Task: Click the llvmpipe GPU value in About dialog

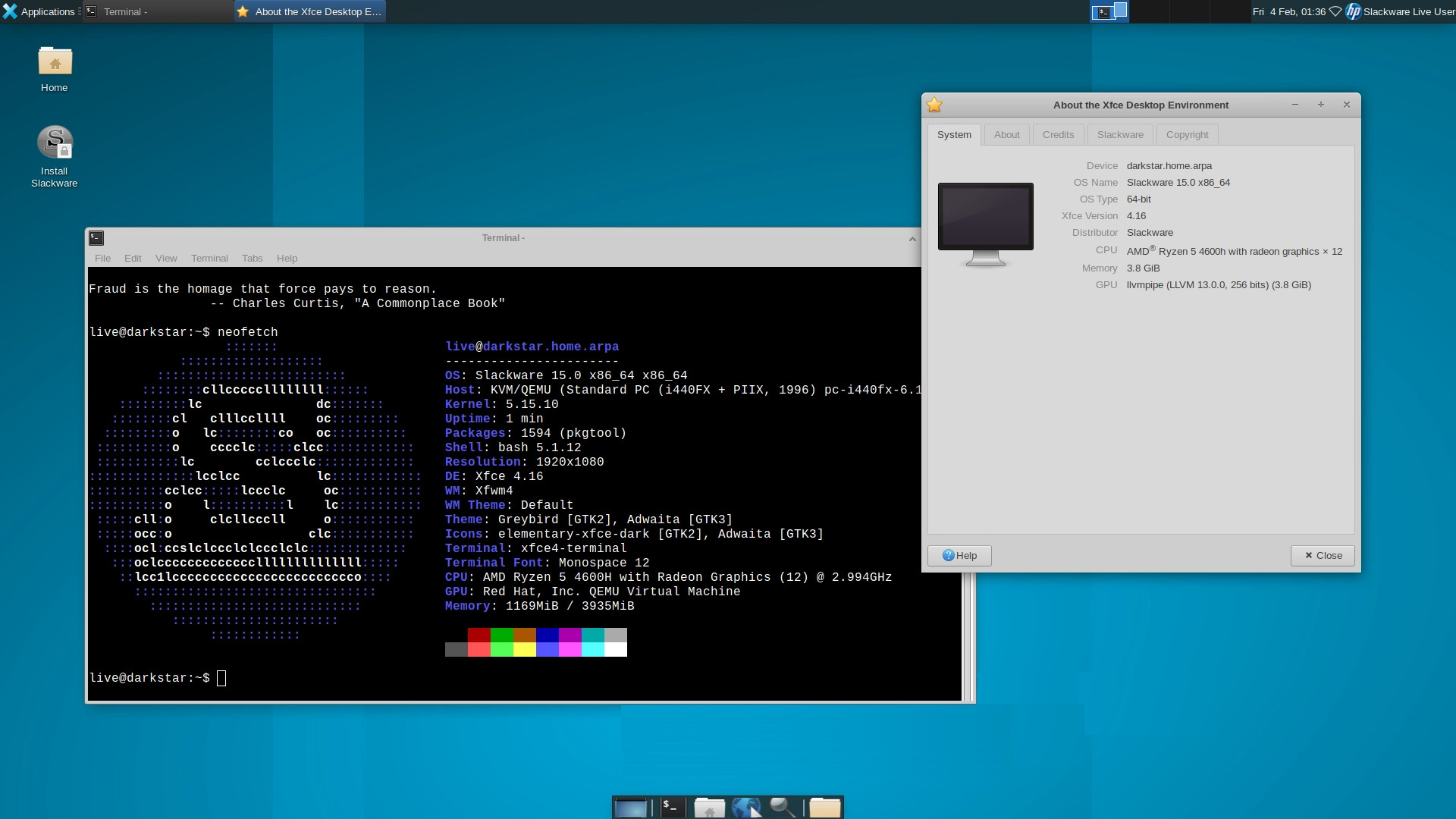Action: coord(1219,285)
